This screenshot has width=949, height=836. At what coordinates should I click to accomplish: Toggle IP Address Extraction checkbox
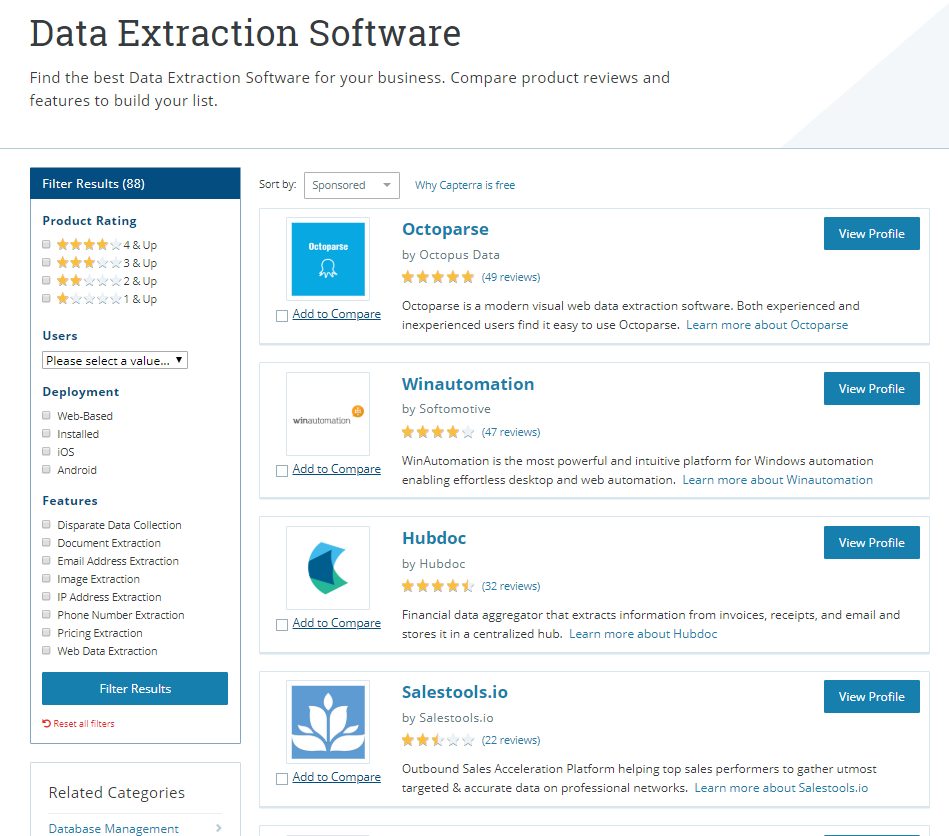point(46,597)
